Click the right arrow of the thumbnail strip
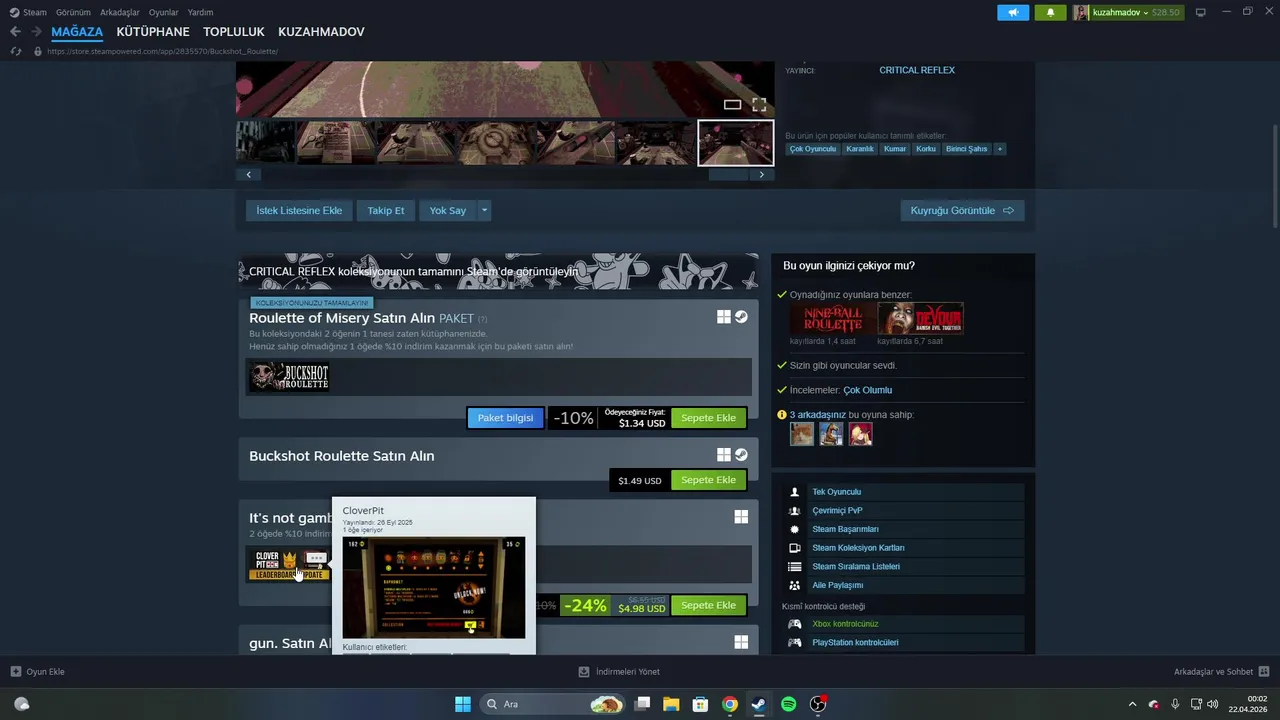 click(x=761, y=174)
